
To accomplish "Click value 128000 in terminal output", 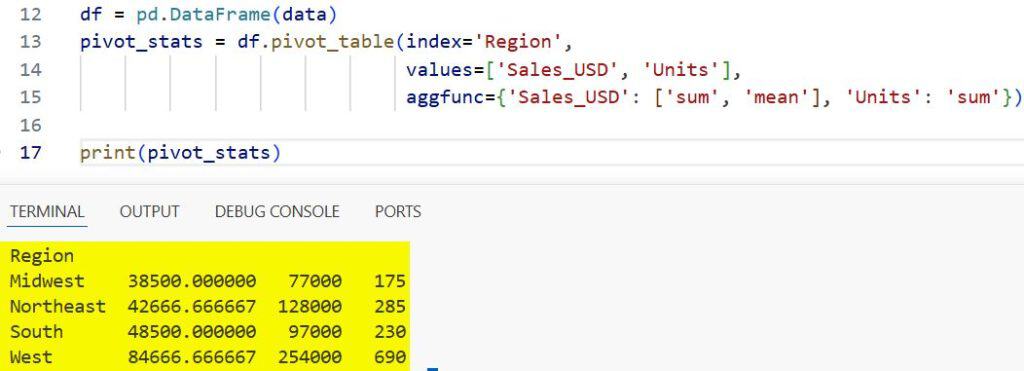I will click(x=310, y=306).
